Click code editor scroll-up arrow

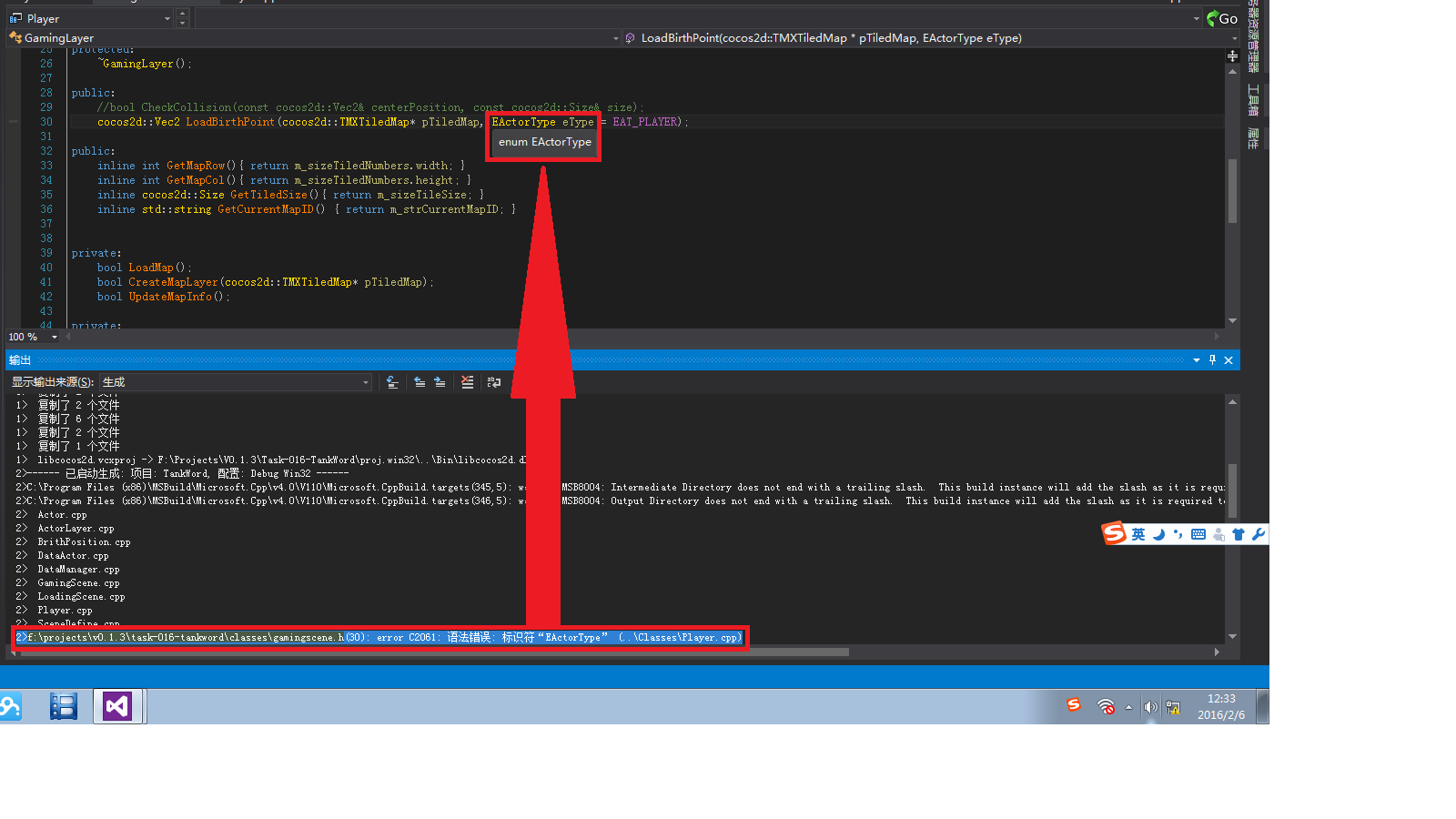point(1232,71)
